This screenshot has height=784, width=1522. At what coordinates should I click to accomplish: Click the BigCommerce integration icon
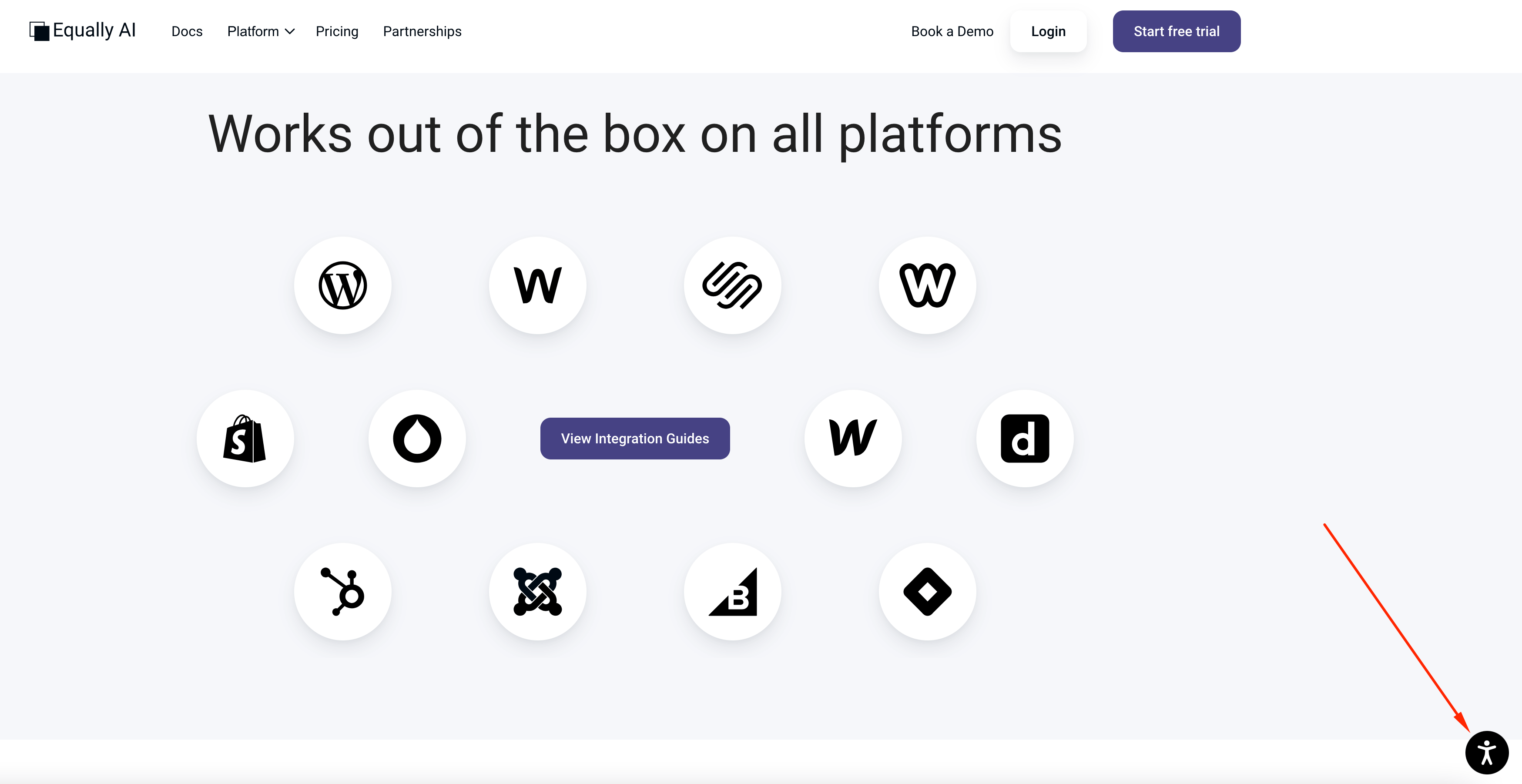[x=733, y=591]
